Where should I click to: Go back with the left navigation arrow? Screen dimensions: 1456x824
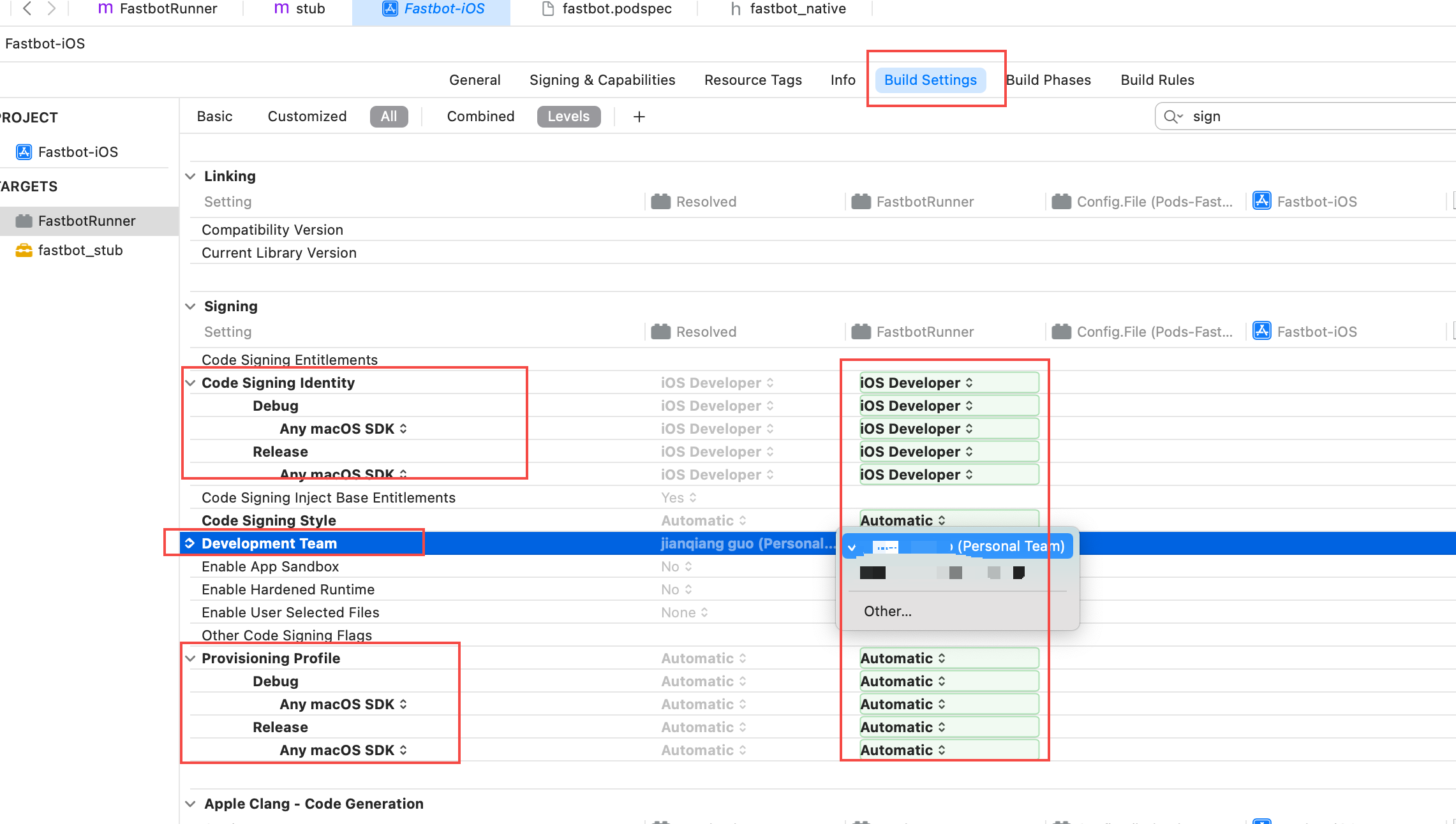pyautogui.click(x=27, y=9)
